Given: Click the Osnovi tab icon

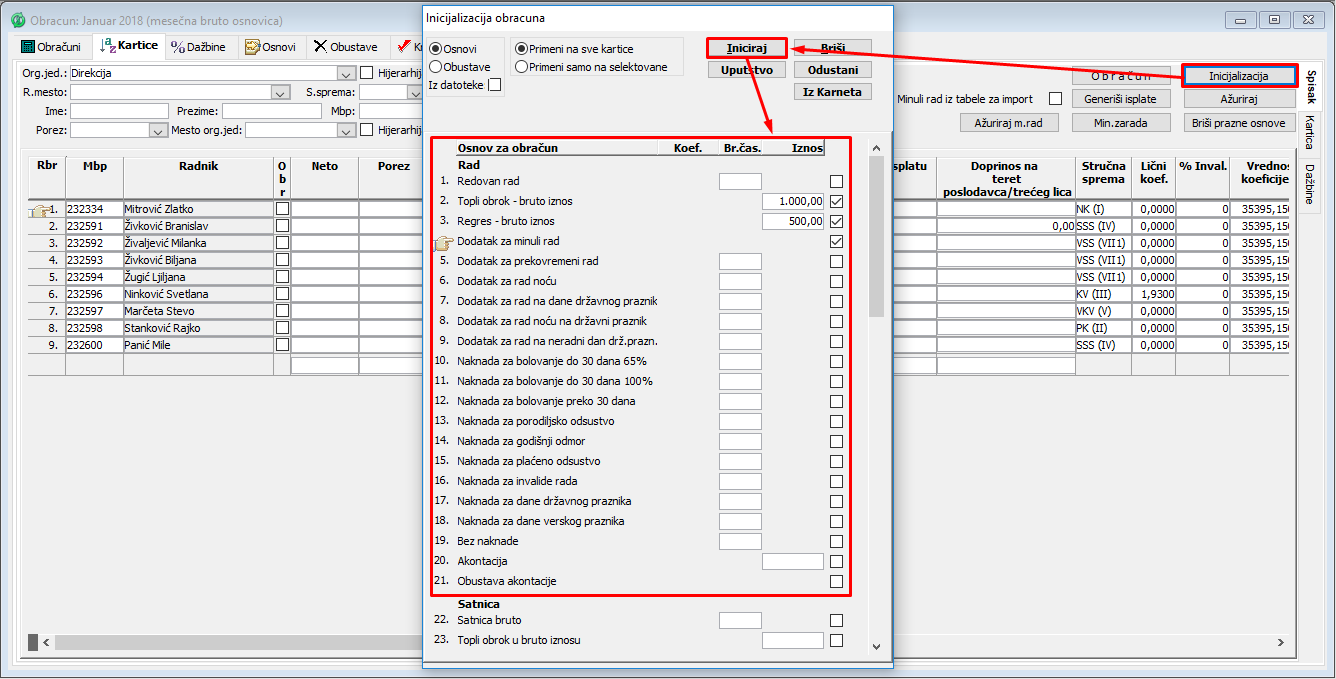Looking at the screenshot, I should pos(253,47).
